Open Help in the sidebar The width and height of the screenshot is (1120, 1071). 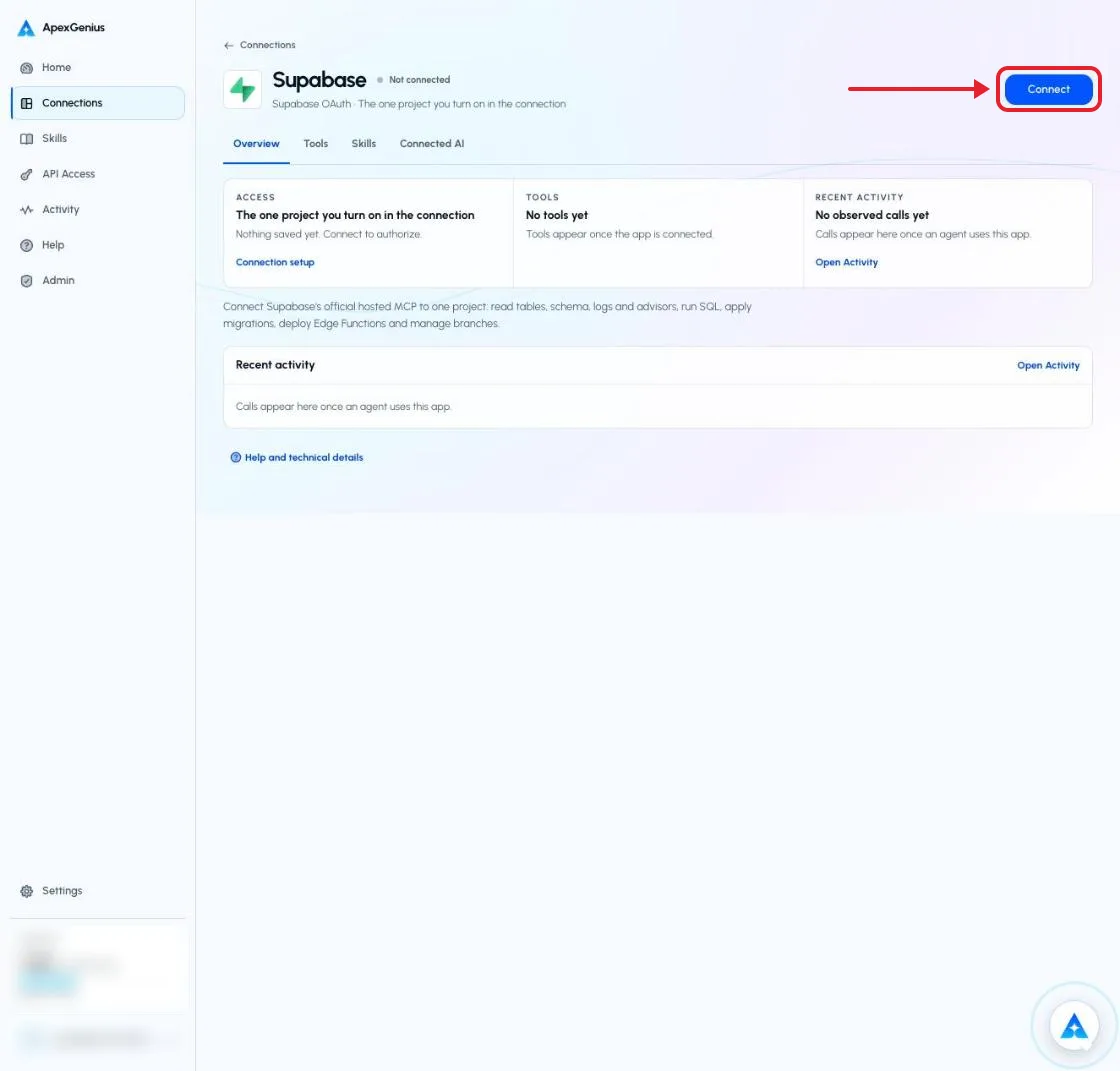coord(98,245)
